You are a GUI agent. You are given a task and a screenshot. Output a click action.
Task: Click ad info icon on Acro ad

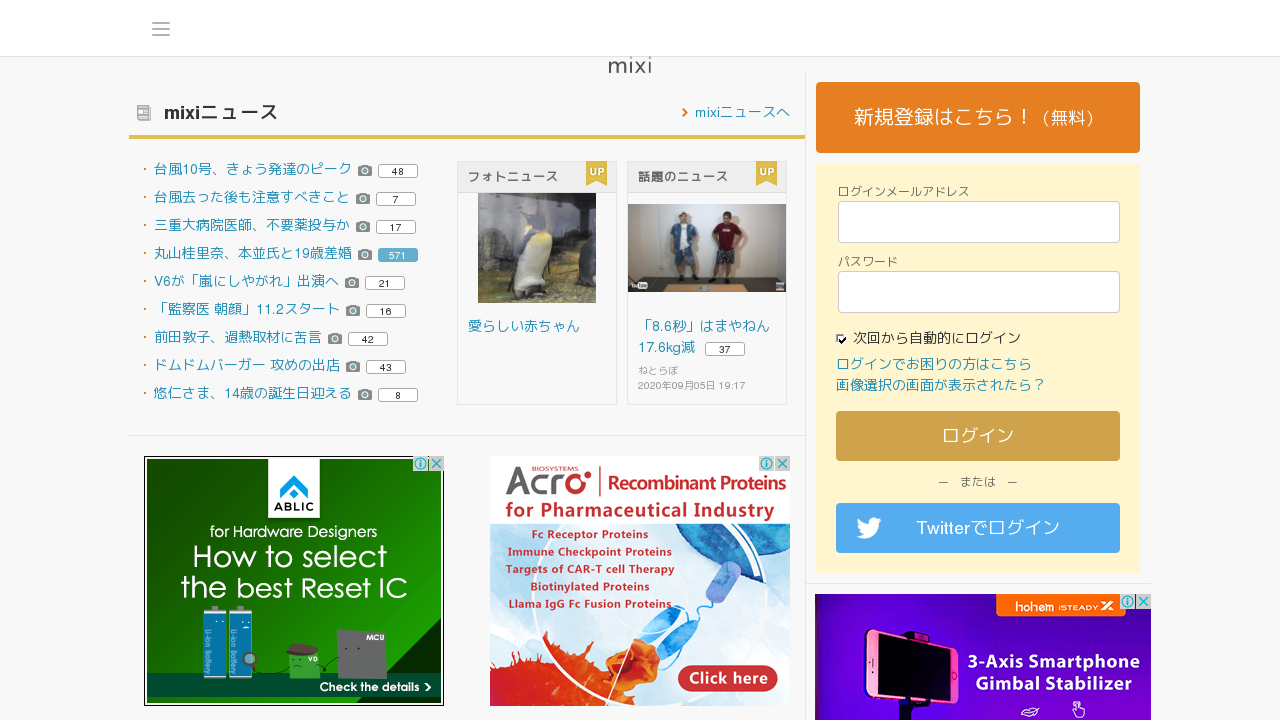coord(766,464)
